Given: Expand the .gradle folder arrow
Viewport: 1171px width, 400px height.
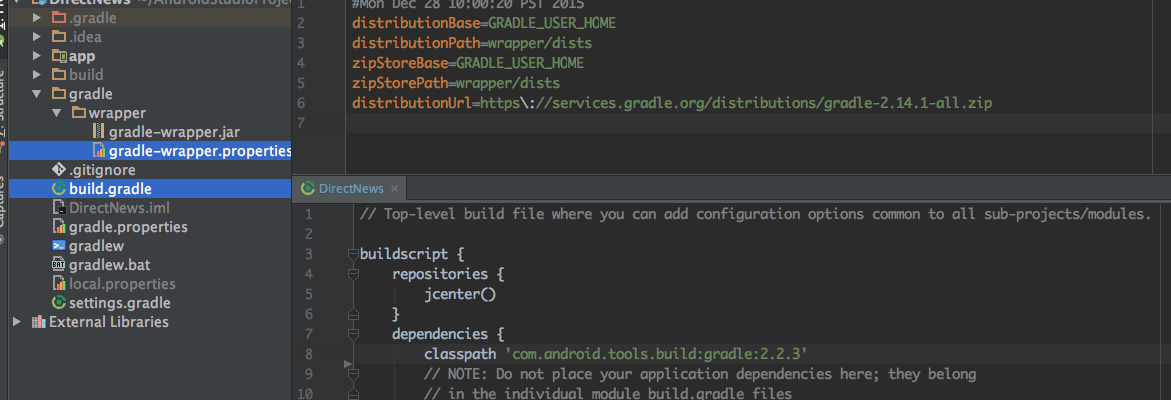Looking at the screenshot, I should pos(37,17).
